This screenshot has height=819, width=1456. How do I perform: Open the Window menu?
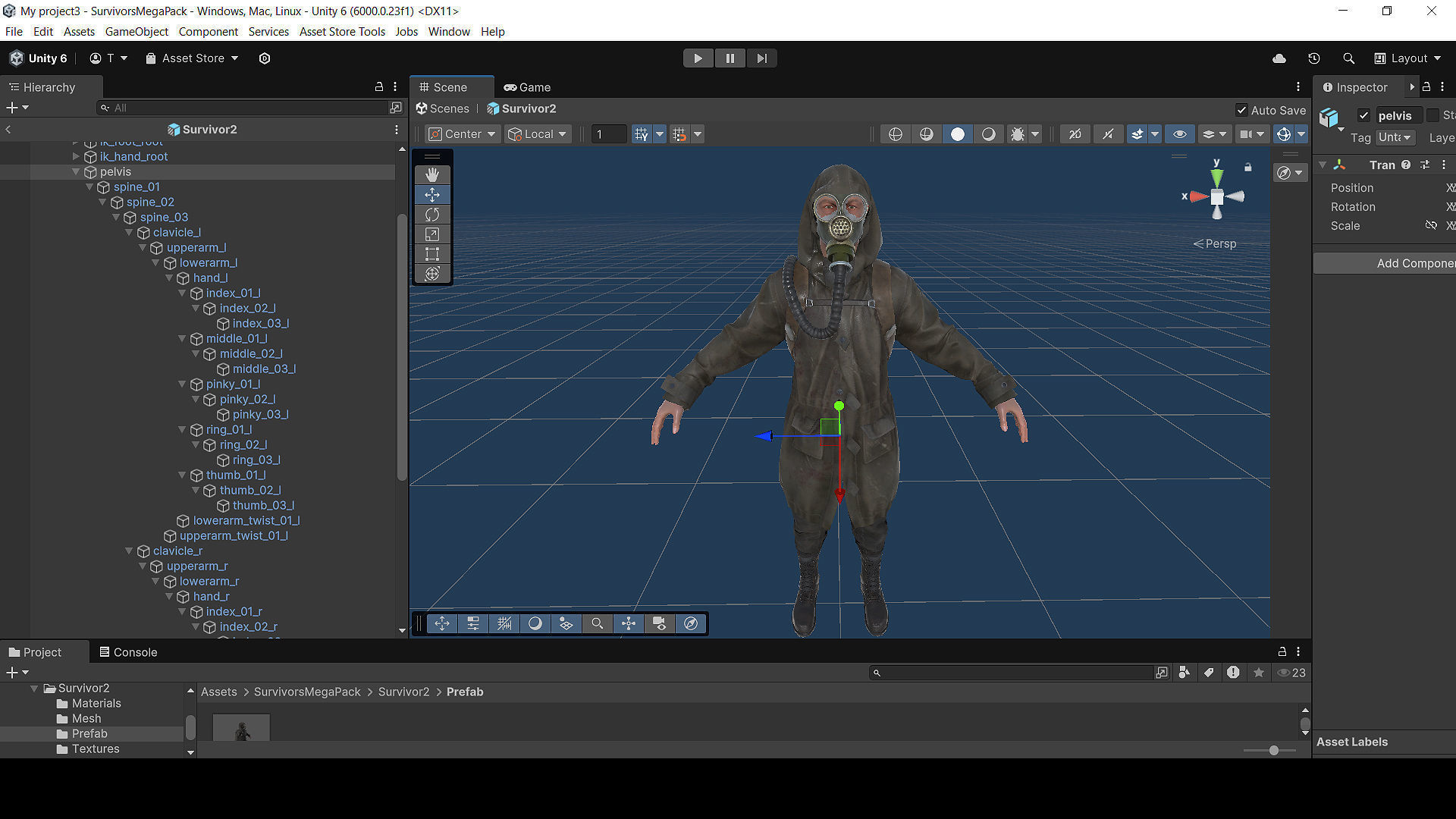coord(449,32)
